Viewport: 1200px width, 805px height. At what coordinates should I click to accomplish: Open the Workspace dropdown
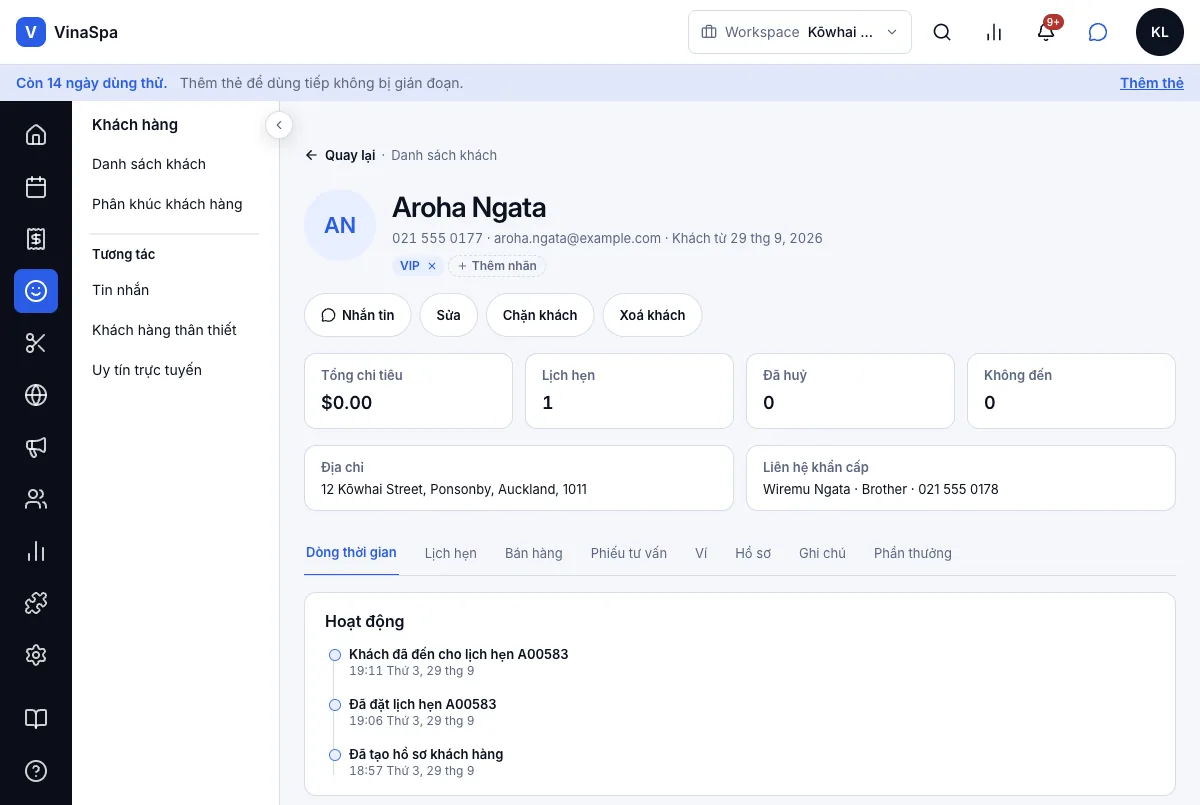[800, 32]
